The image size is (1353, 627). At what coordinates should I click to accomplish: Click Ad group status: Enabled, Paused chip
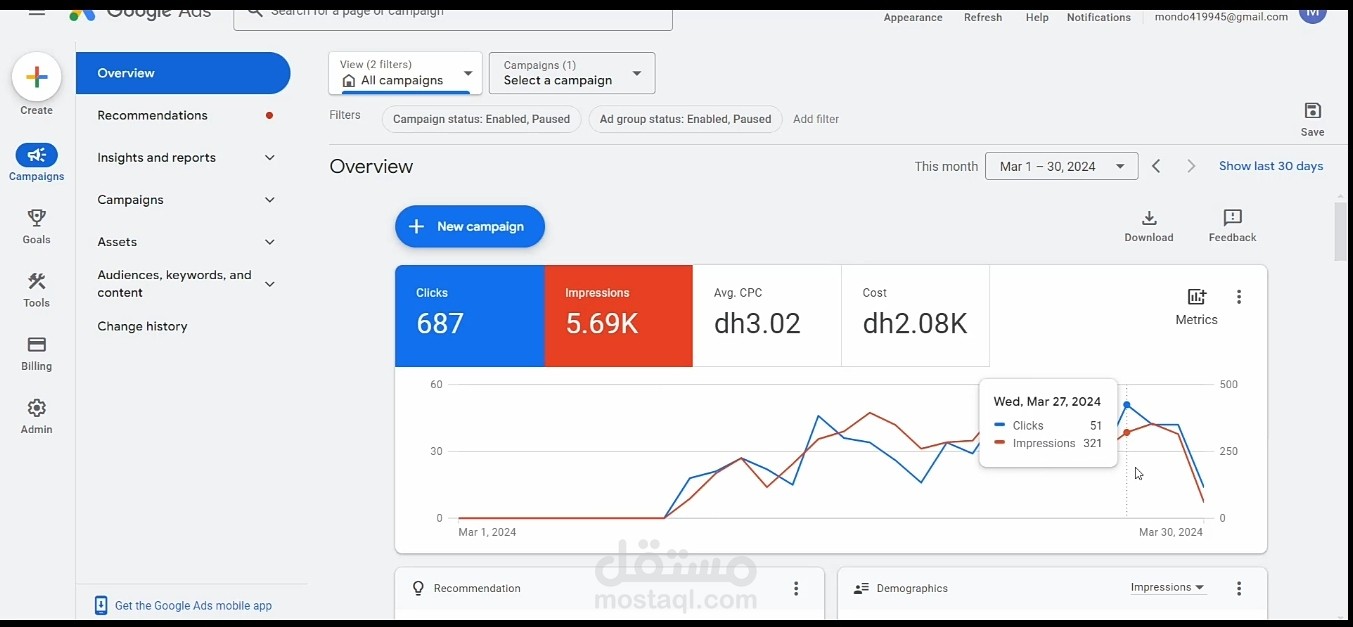coord(685,119)
